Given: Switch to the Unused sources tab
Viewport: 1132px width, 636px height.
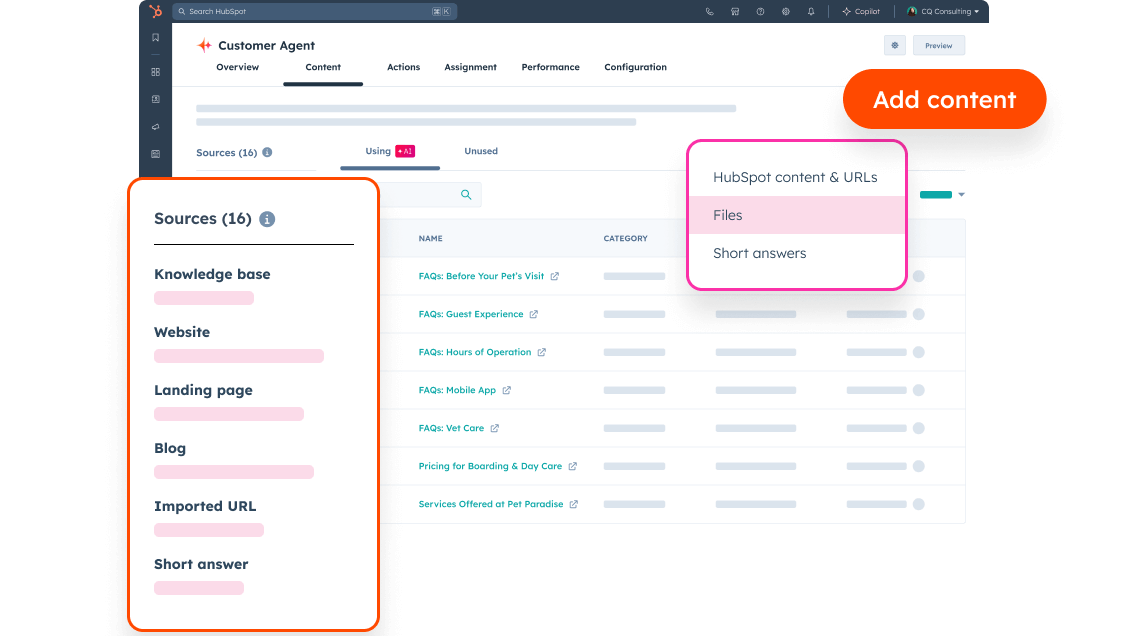Looking at the screenshot, I should [x=480, y=151].
